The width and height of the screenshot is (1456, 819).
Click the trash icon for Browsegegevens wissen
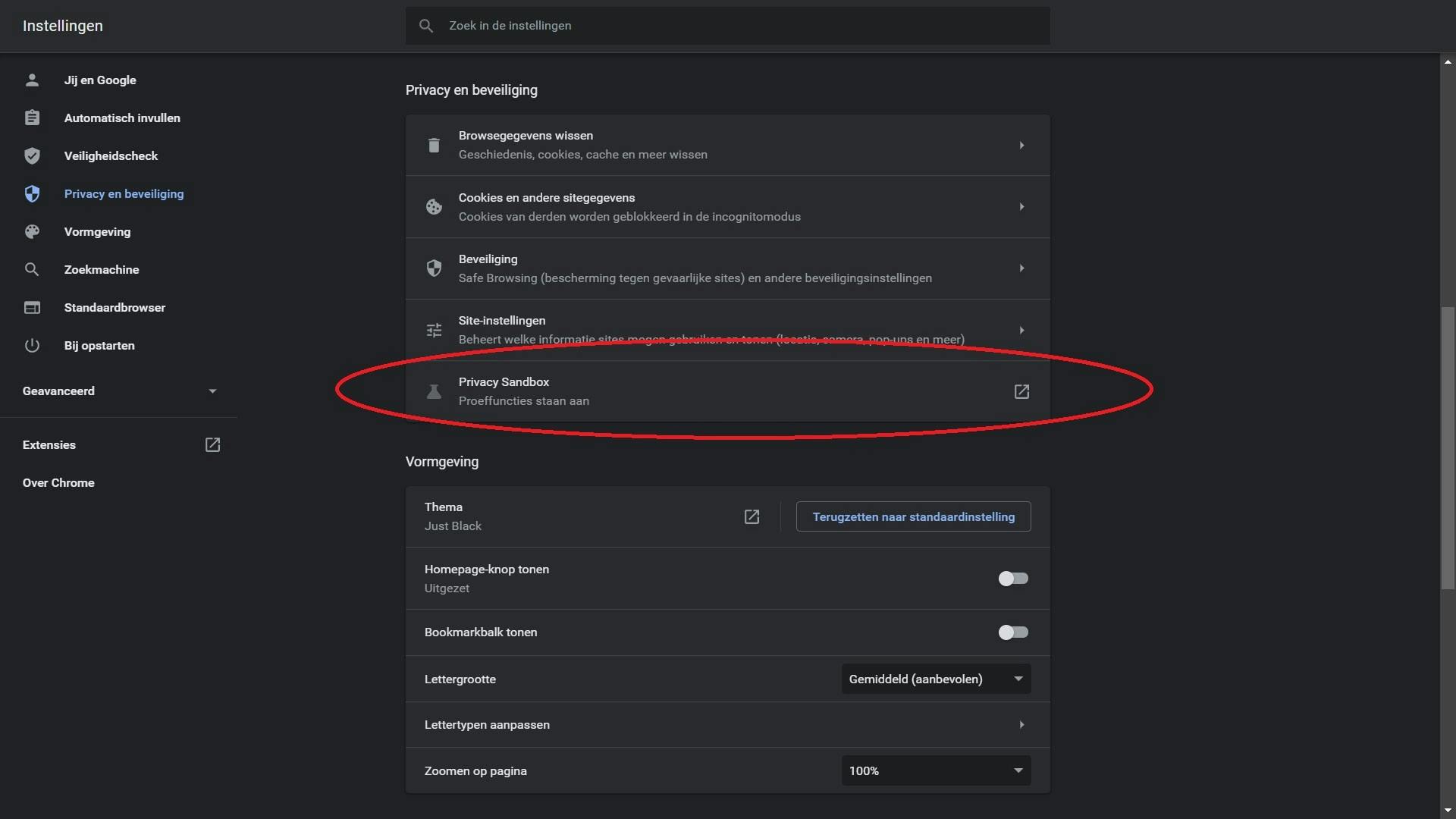pos(434,145)
